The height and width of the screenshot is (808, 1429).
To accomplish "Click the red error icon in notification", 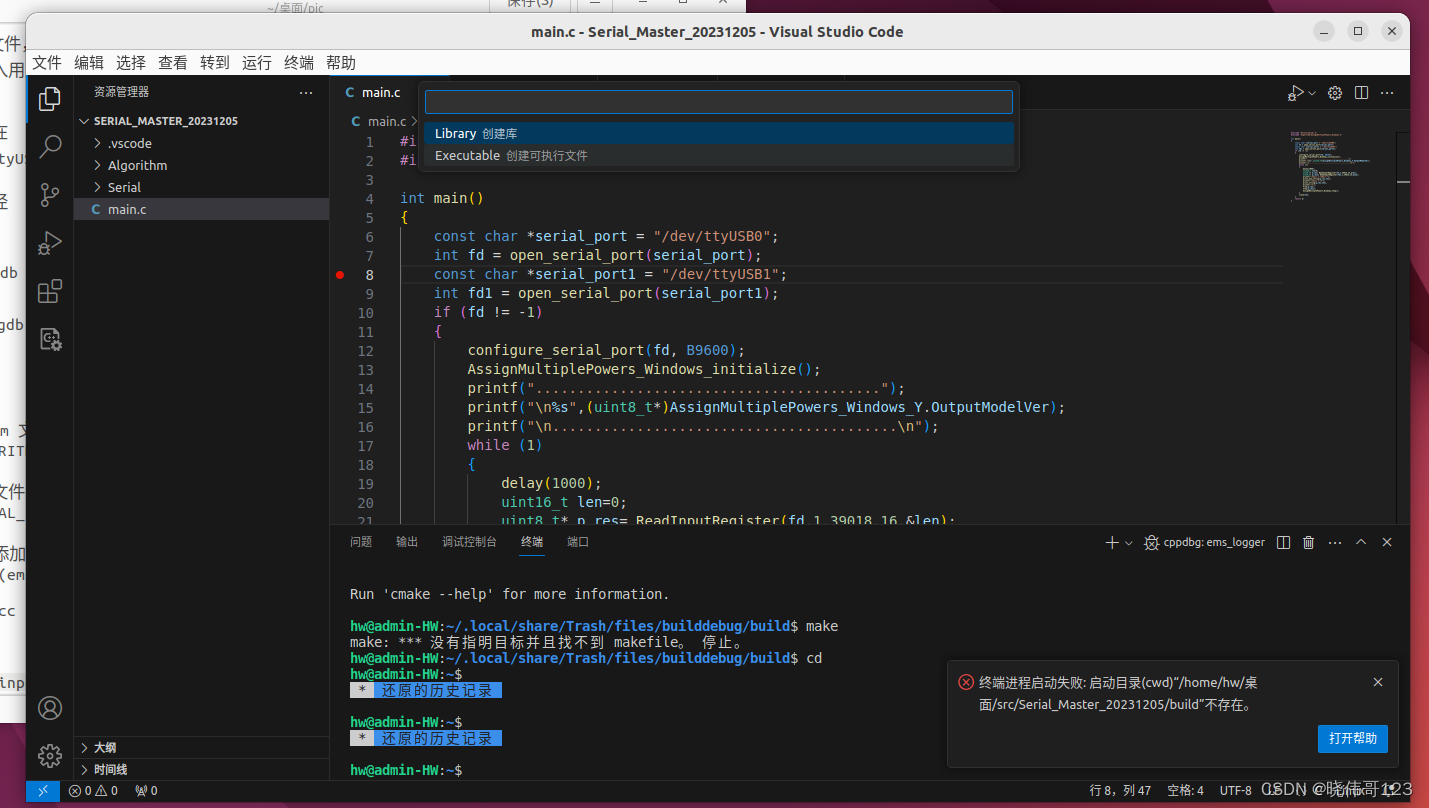I will tap(966, 682).
